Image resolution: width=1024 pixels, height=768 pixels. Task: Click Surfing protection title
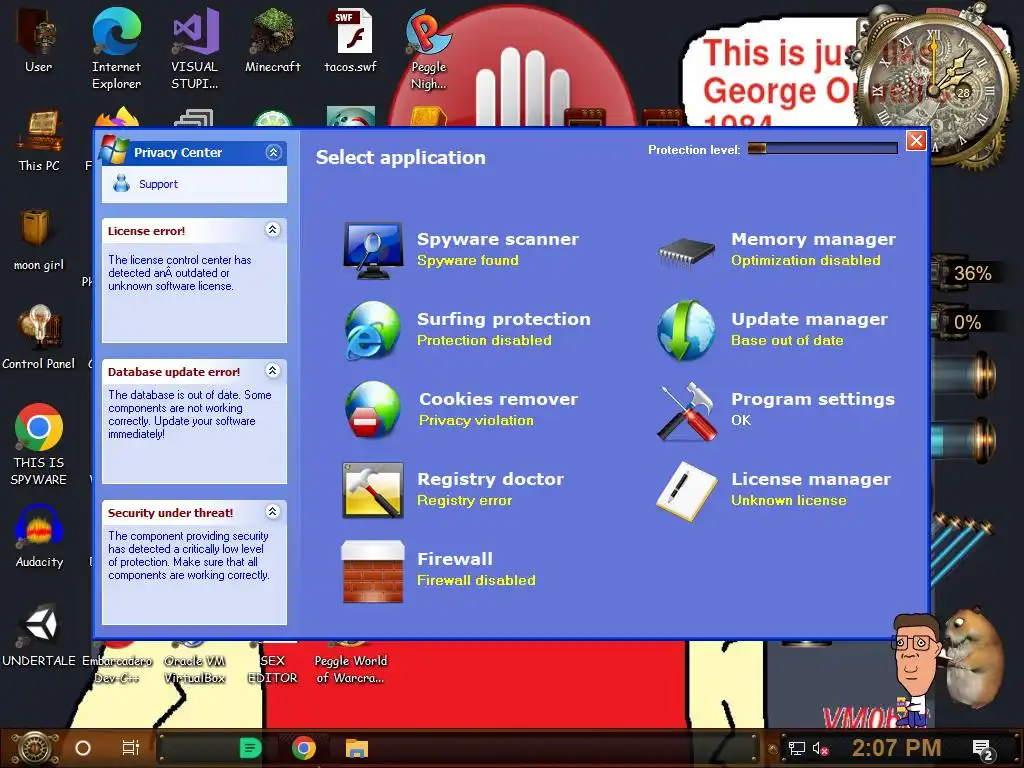[504, 319]
